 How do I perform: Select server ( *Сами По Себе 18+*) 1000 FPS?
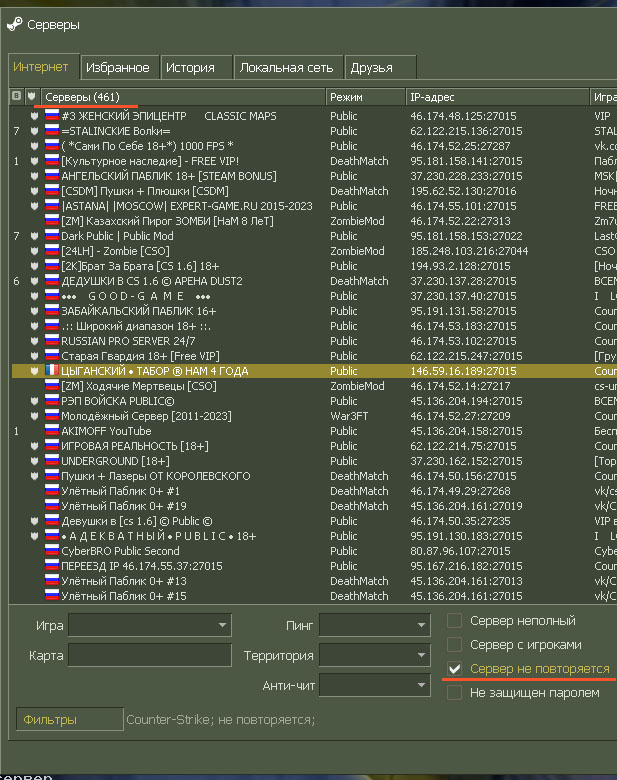coord(147,146)
